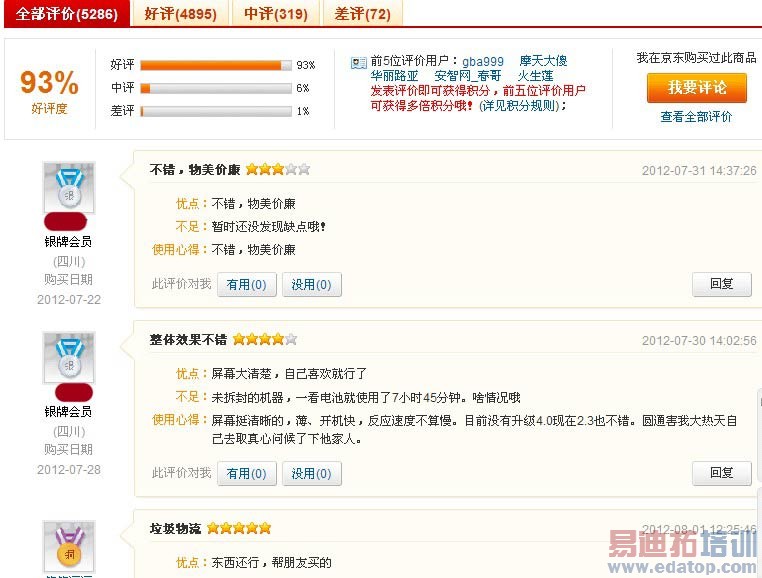The height and width of the screenshot is (578, 762).
Task: Click 回复 on the 整体效果不错 review
Action: pos(722,473)
